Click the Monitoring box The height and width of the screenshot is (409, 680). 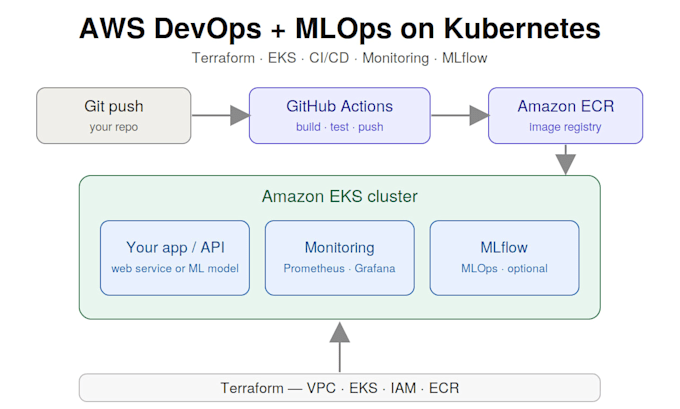(340, 258)
